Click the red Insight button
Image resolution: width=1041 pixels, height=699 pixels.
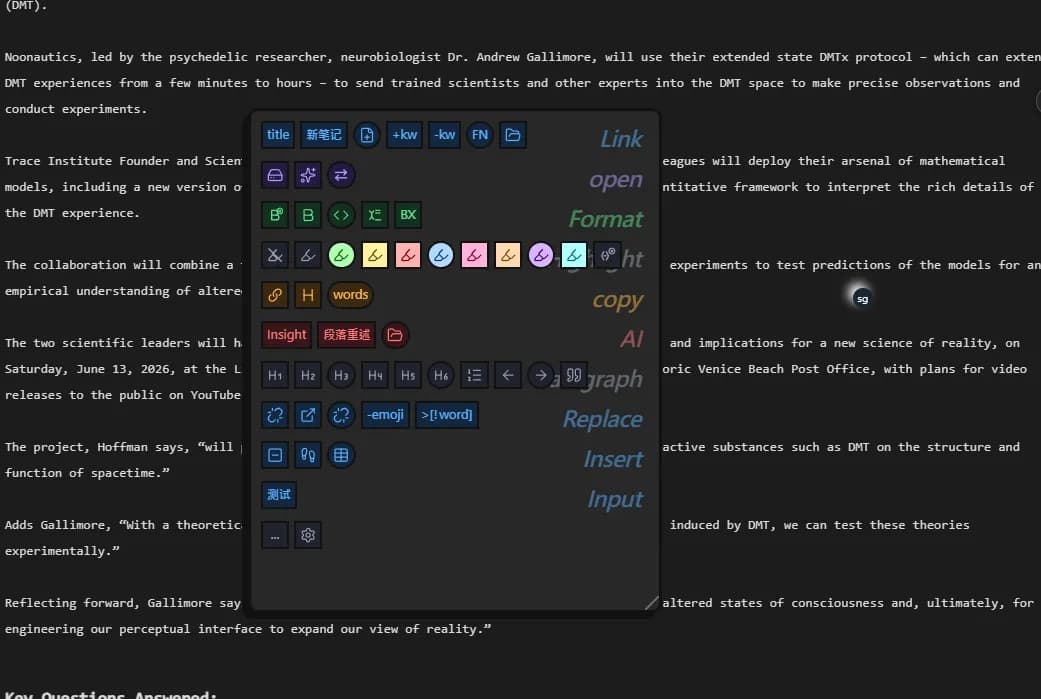pos(286,335)
